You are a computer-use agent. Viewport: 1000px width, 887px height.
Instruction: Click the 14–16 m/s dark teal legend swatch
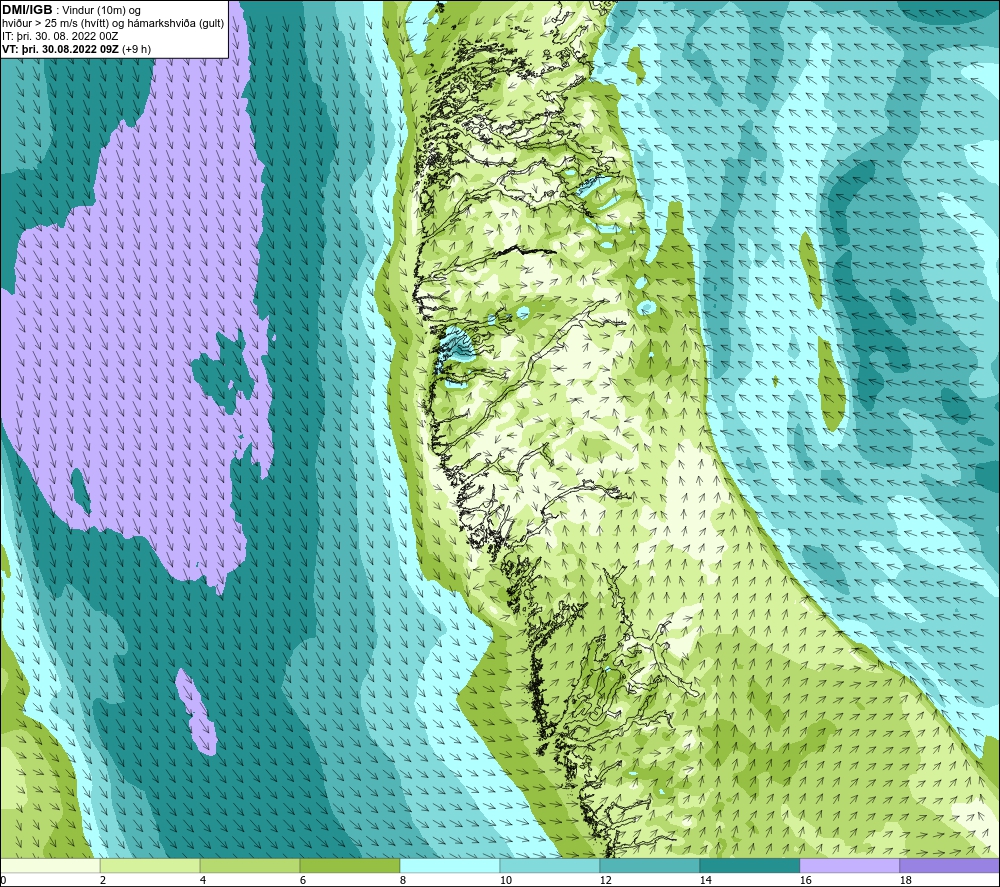[749, 865]
